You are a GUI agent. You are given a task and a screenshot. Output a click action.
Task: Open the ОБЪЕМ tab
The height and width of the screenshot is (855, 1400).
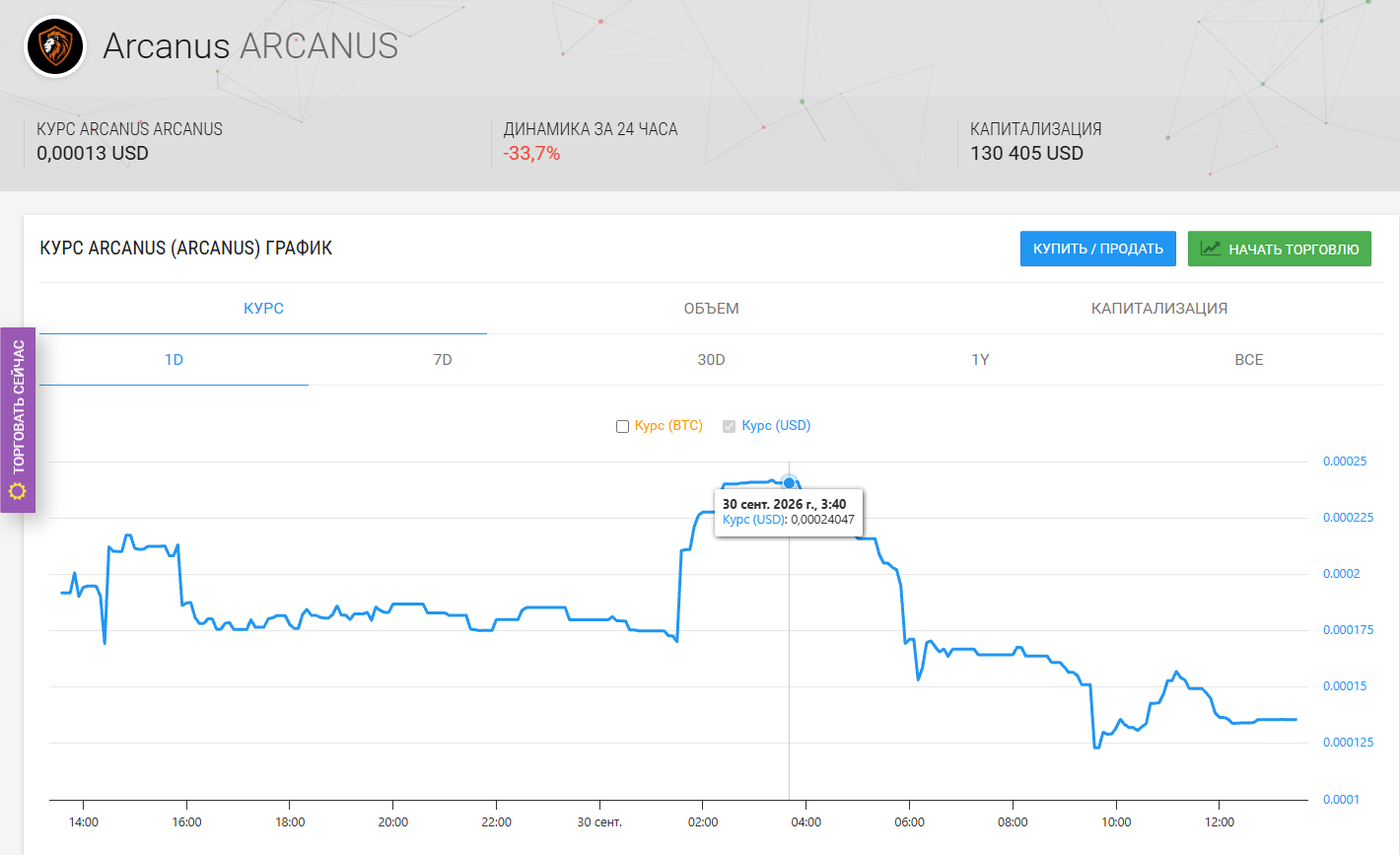[x=711, y=309]
